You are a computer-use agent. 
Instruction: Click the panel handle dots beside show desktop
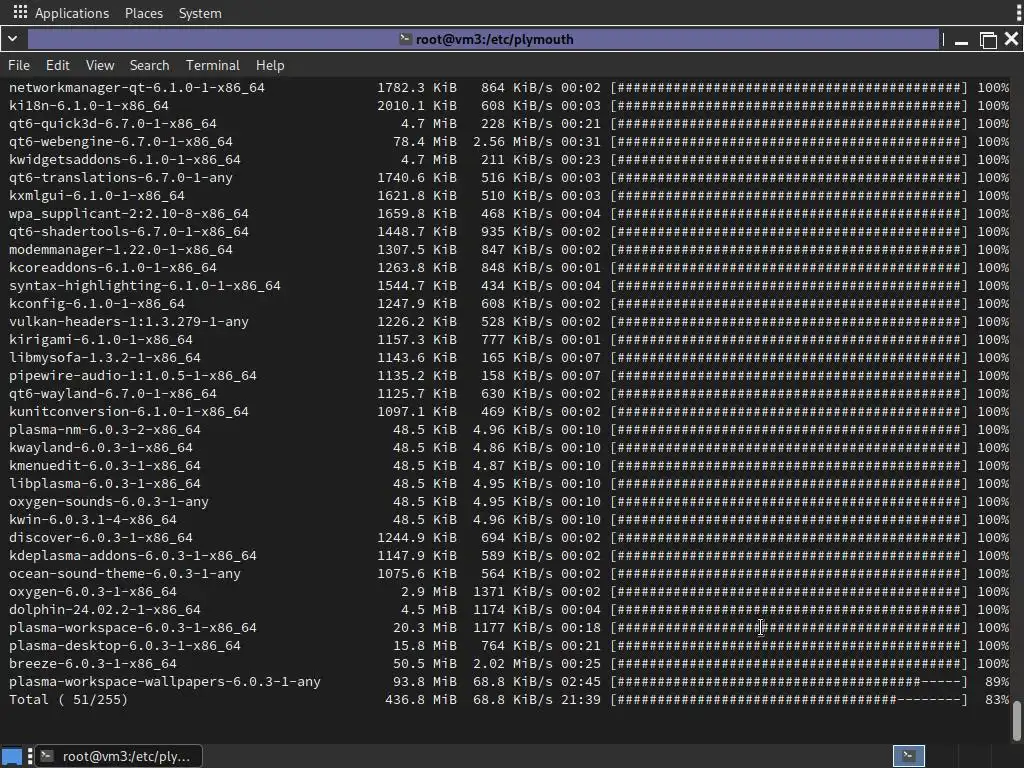tap(30, 756)
